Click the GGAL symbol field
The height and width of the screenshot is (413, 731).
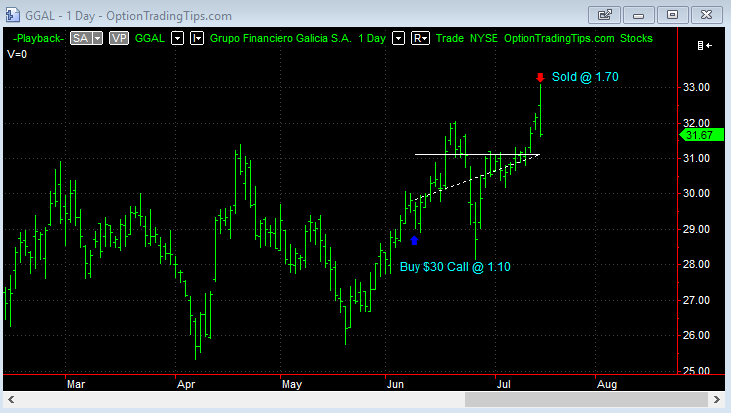tap(150, 38)
